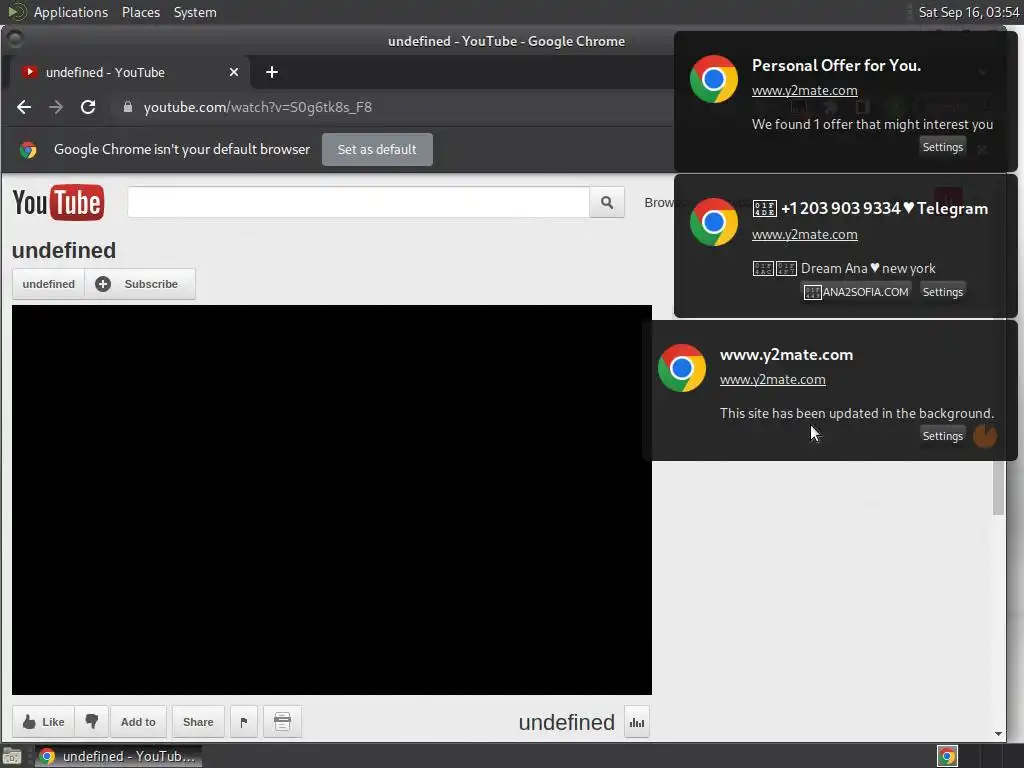This screenshot has height=768, width=1024.
Task: Show video statistics bar chart icon
Action: click(637, 722)
